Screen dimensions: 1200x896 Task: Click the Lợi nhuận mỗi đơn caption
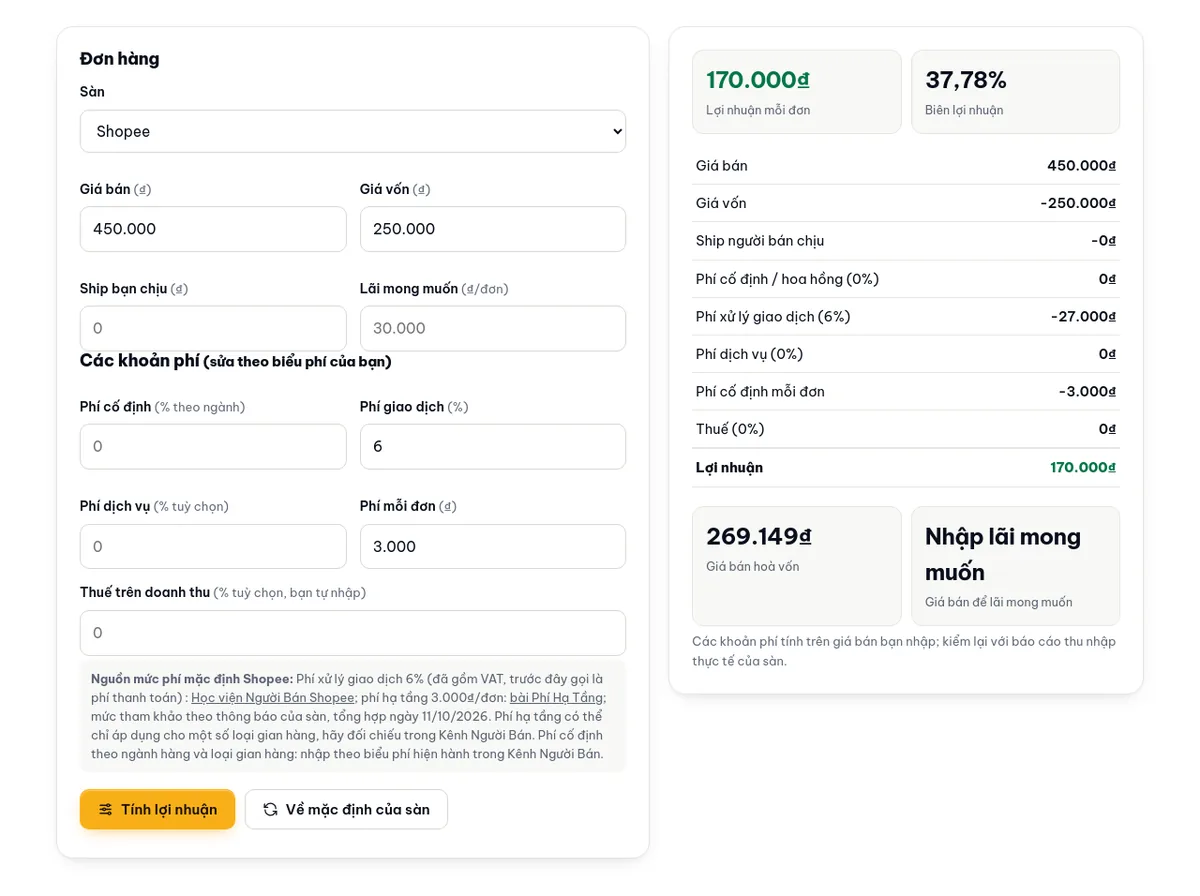click(x=758, y=110)
